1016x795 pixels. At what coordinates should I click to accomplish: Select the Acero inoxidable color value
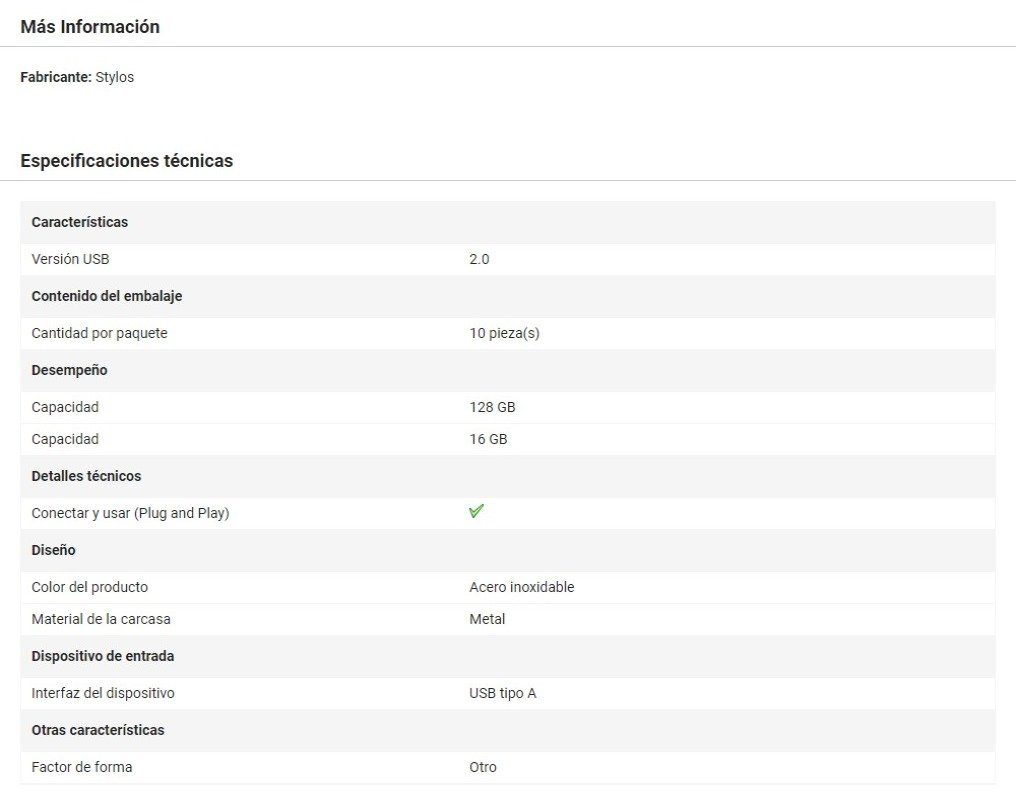(x=521, y=587)
